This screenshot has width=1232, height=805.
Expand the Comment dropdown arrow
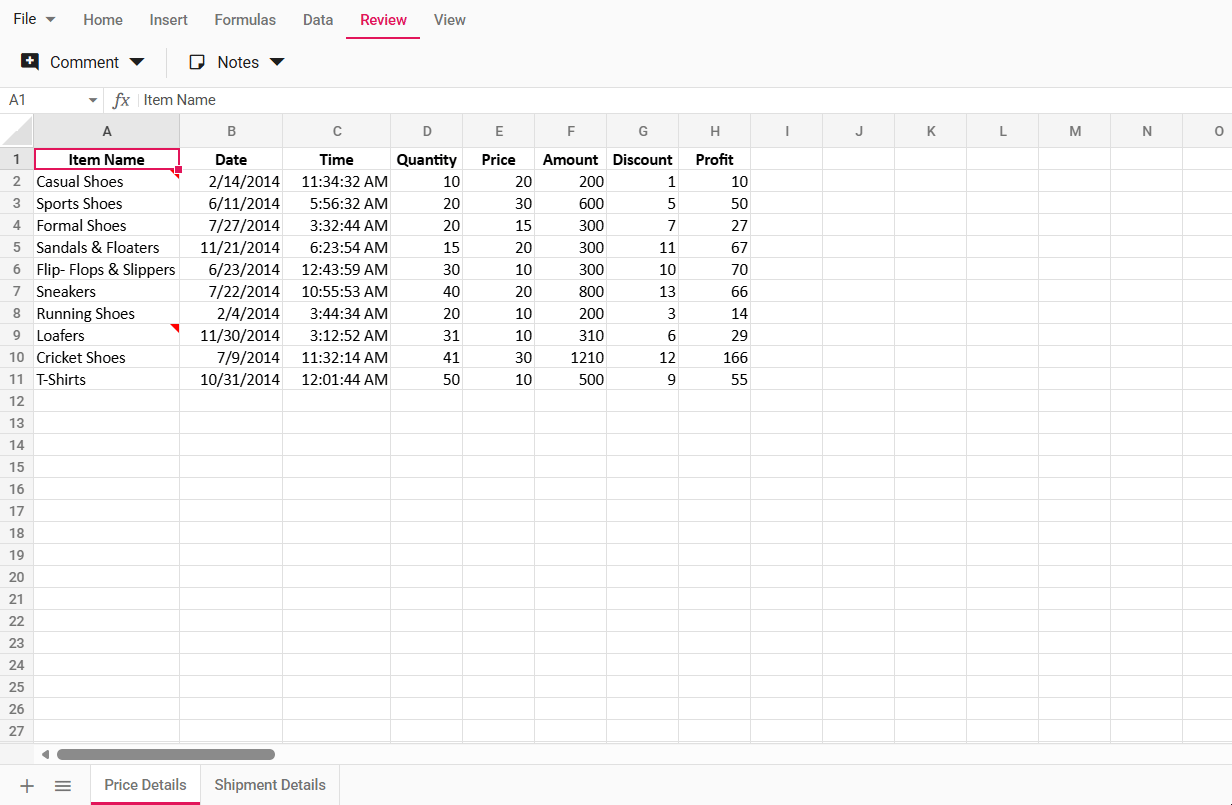pyautogui.click(x=137, y=61)
